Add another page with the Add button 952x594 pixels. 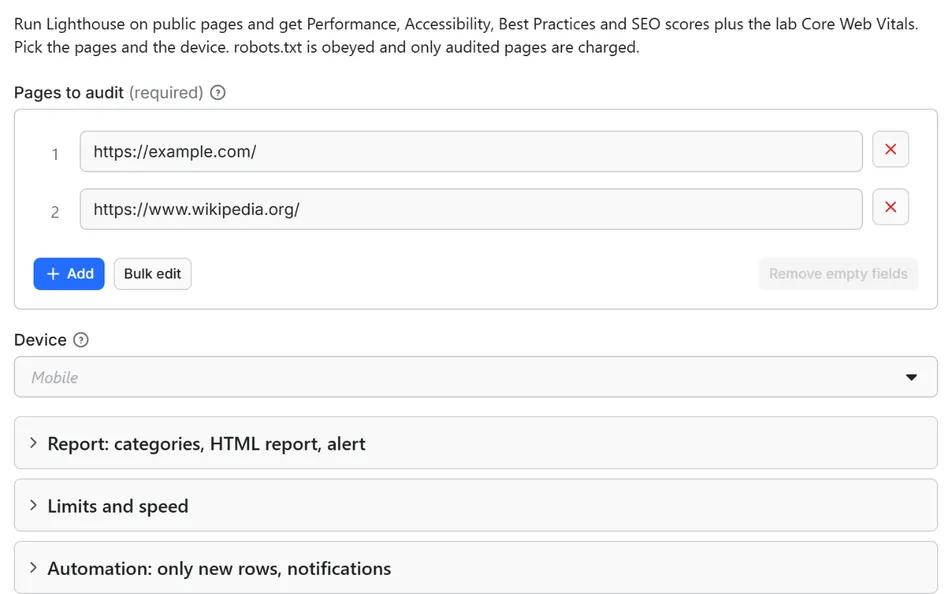click(x=69, y=274)
